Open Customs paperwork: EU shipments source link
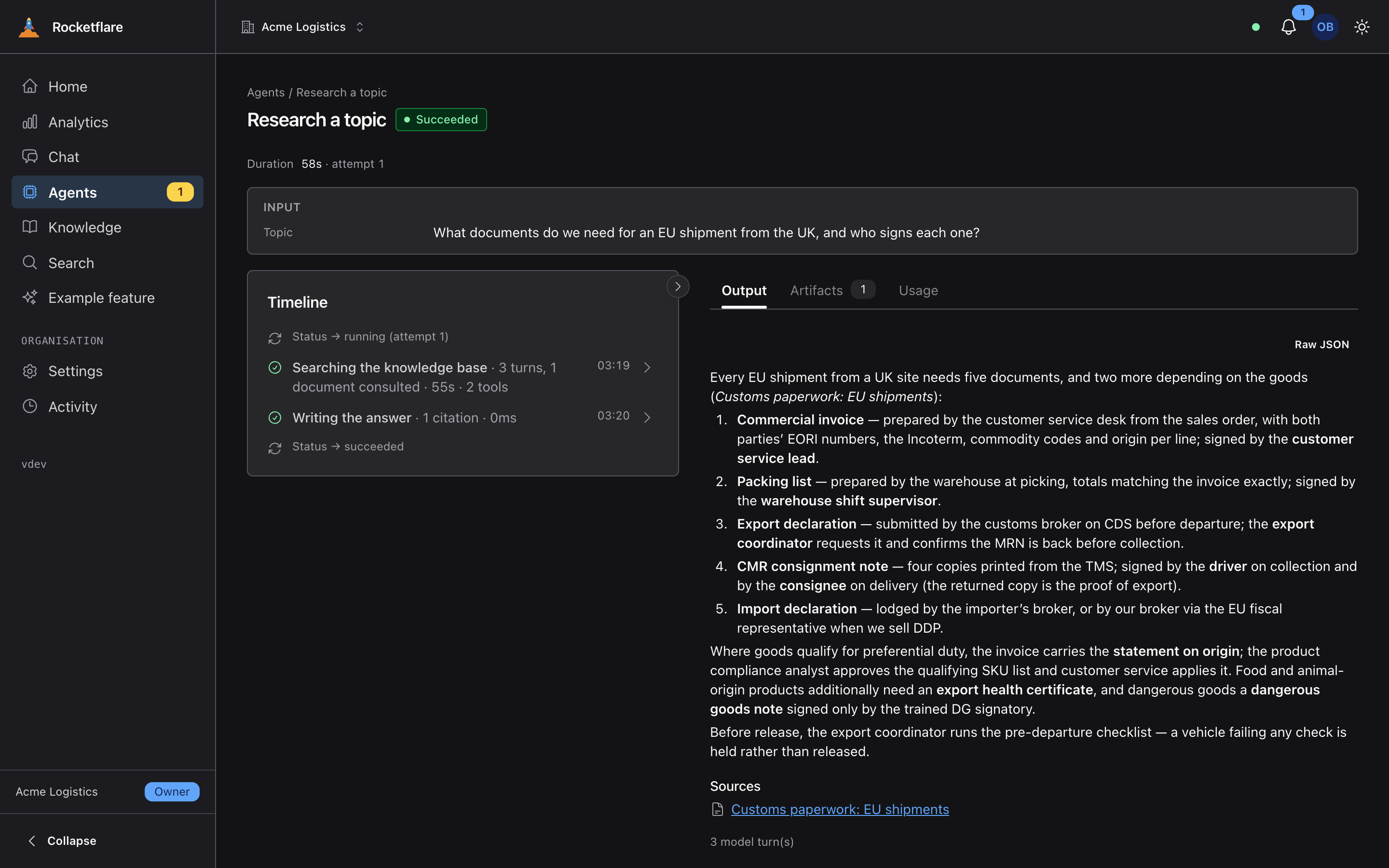1389x868 pixels. (x=840, y=809)
